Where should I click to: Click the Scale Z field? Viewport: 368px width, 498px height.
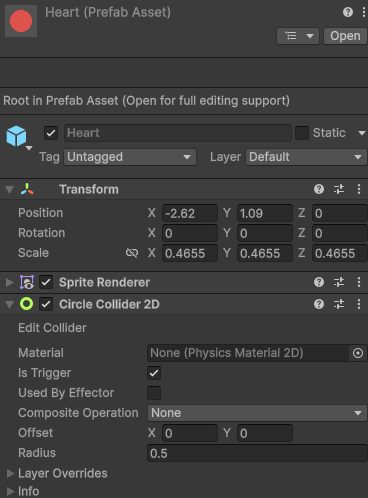[x=340, y=253]
